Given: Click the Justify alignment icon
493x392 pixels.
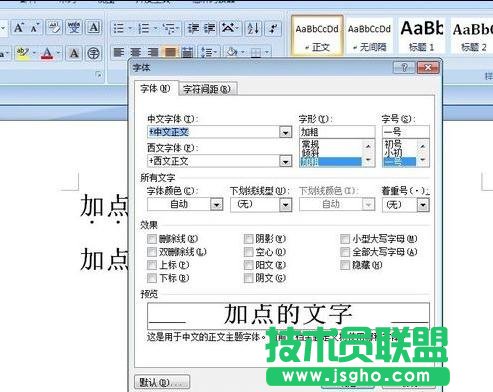Looking at the screenshot, I should (170, 52).
